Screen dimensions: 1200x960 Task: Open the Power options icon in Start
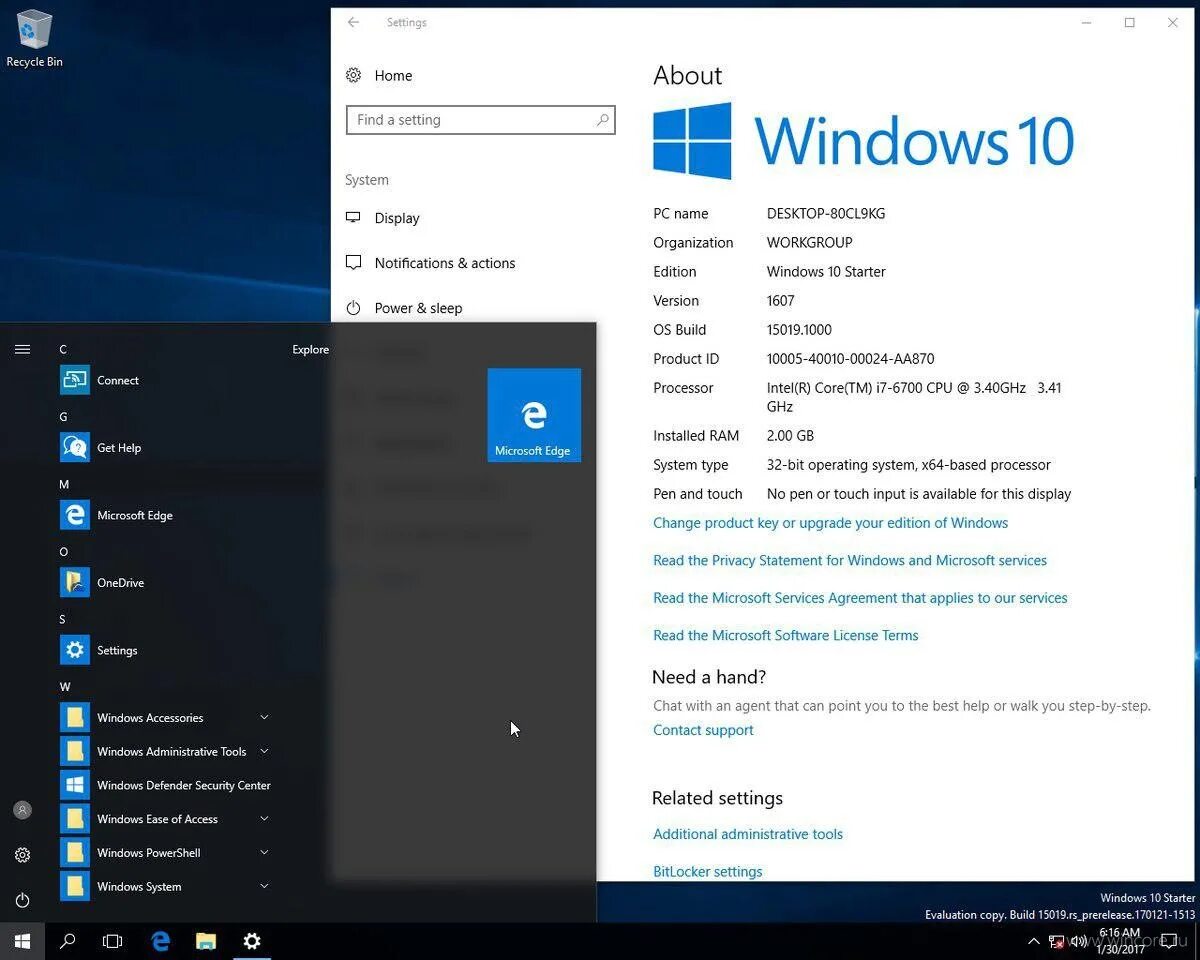coord(22,900)
